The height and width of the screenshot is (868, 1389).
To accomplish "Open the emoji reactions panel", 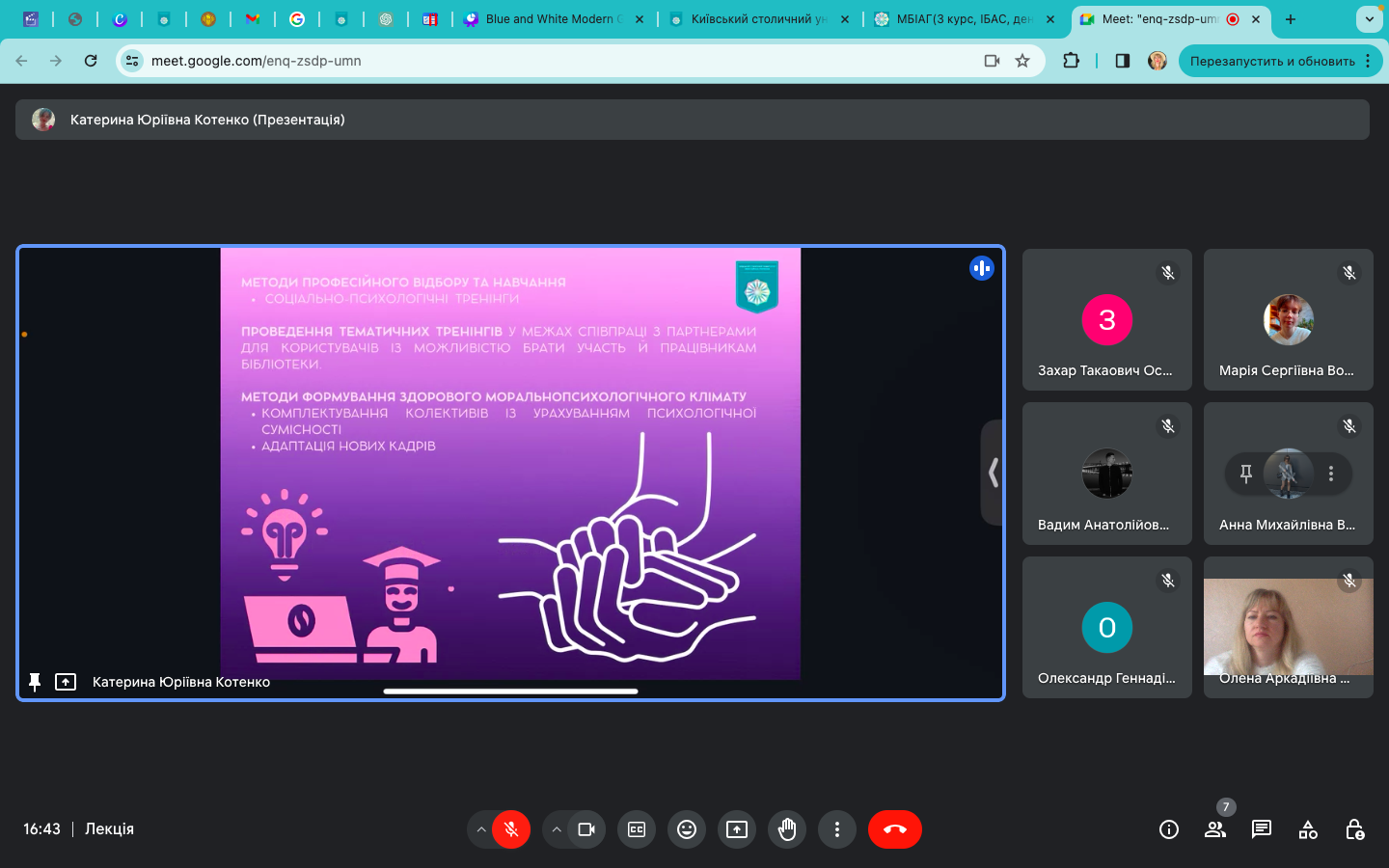I will 687,829.
